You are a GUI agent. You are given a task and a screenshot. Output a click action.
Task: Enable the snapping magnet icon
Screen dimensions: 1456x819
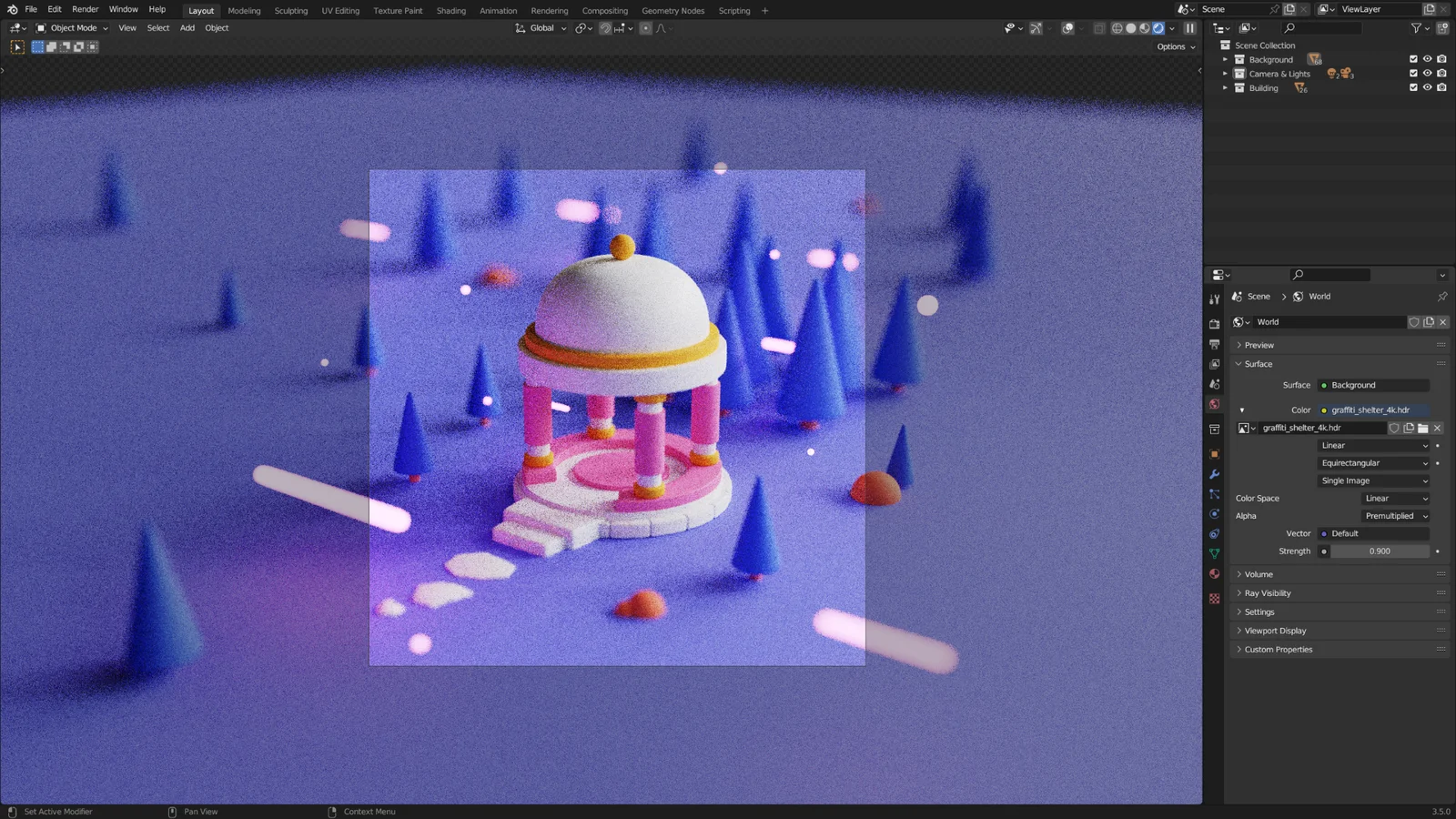pos(605,28)
